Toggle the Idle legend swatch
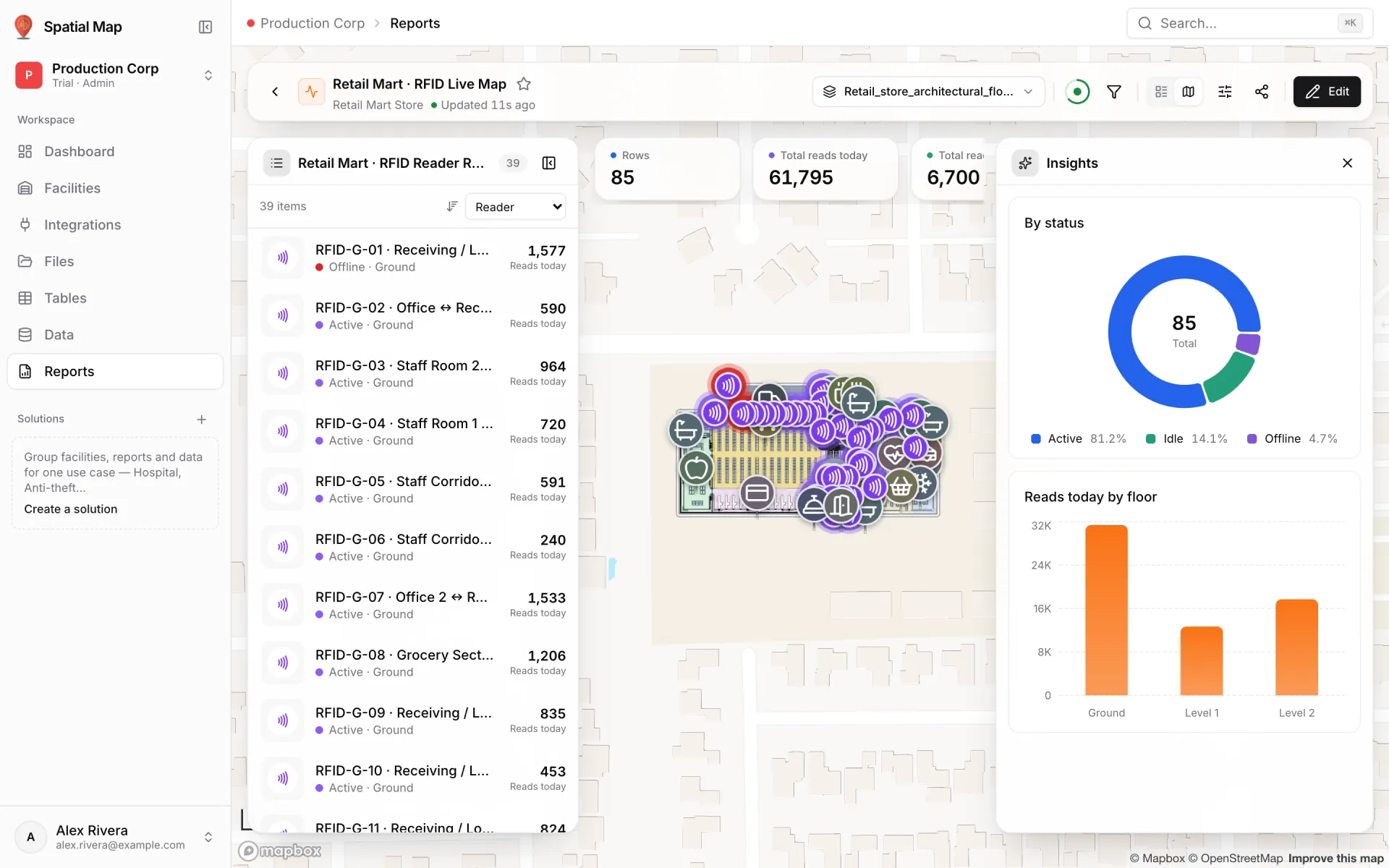The image size is (1389, 868). pos(1150,439)
